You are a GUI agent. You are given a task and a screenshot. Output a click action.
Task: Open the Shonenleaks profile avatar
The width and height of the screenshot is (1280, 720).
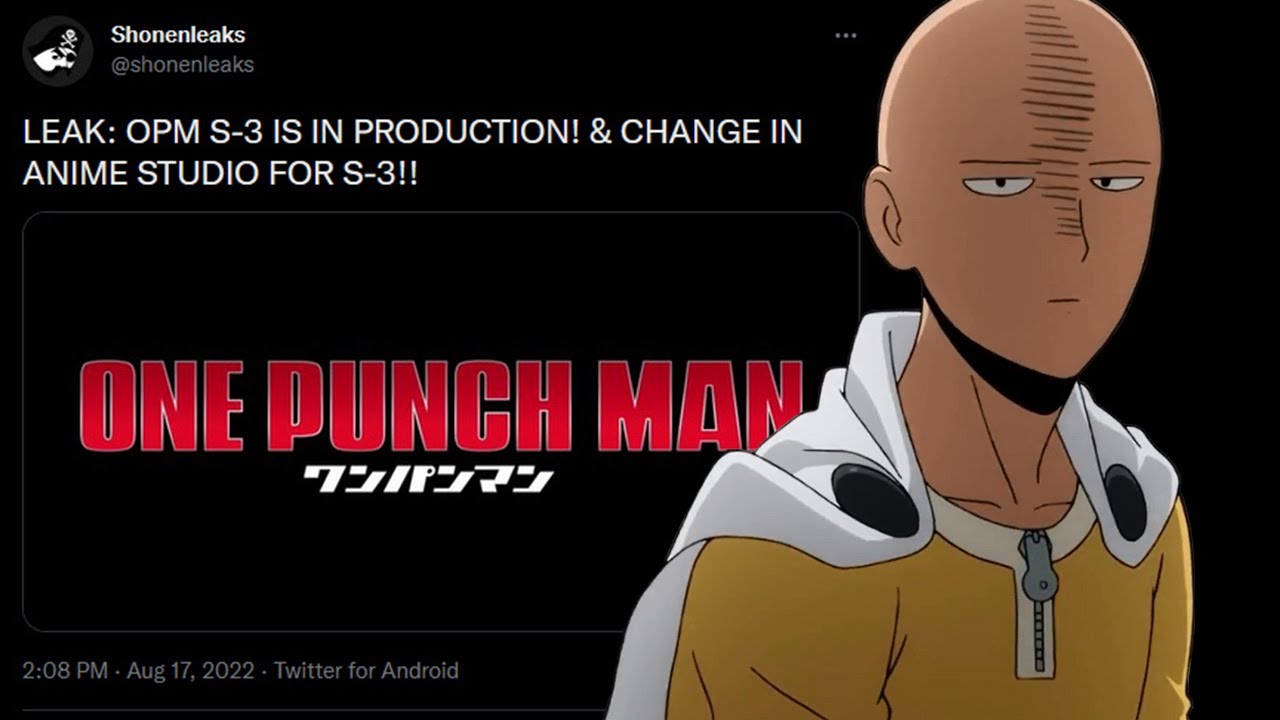point(58,50)
